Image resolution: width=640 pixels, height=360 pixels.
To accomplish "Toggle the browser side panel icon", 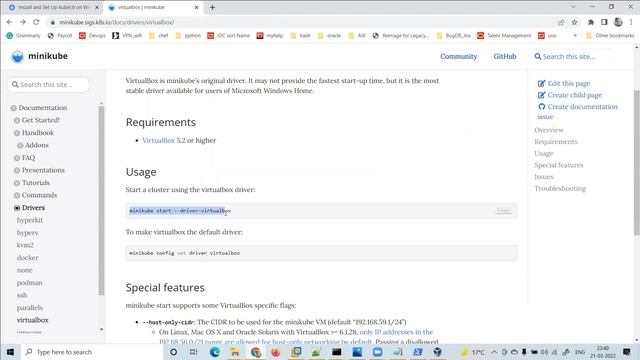I will click(604, 22).
